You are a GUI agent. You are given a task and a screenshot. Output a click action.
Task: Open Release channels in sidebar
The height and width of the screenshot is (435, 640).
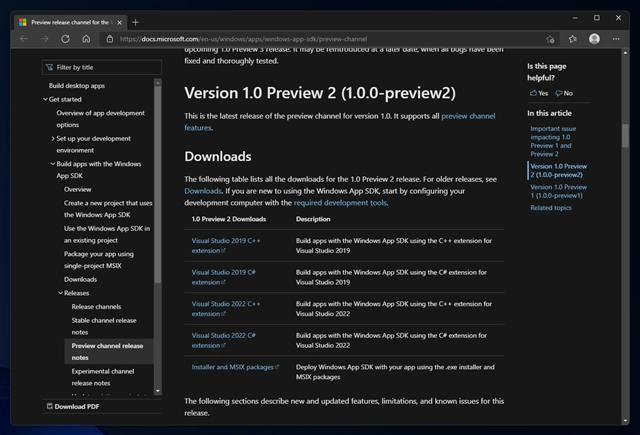pyautogui.click(x=96, y=307)
